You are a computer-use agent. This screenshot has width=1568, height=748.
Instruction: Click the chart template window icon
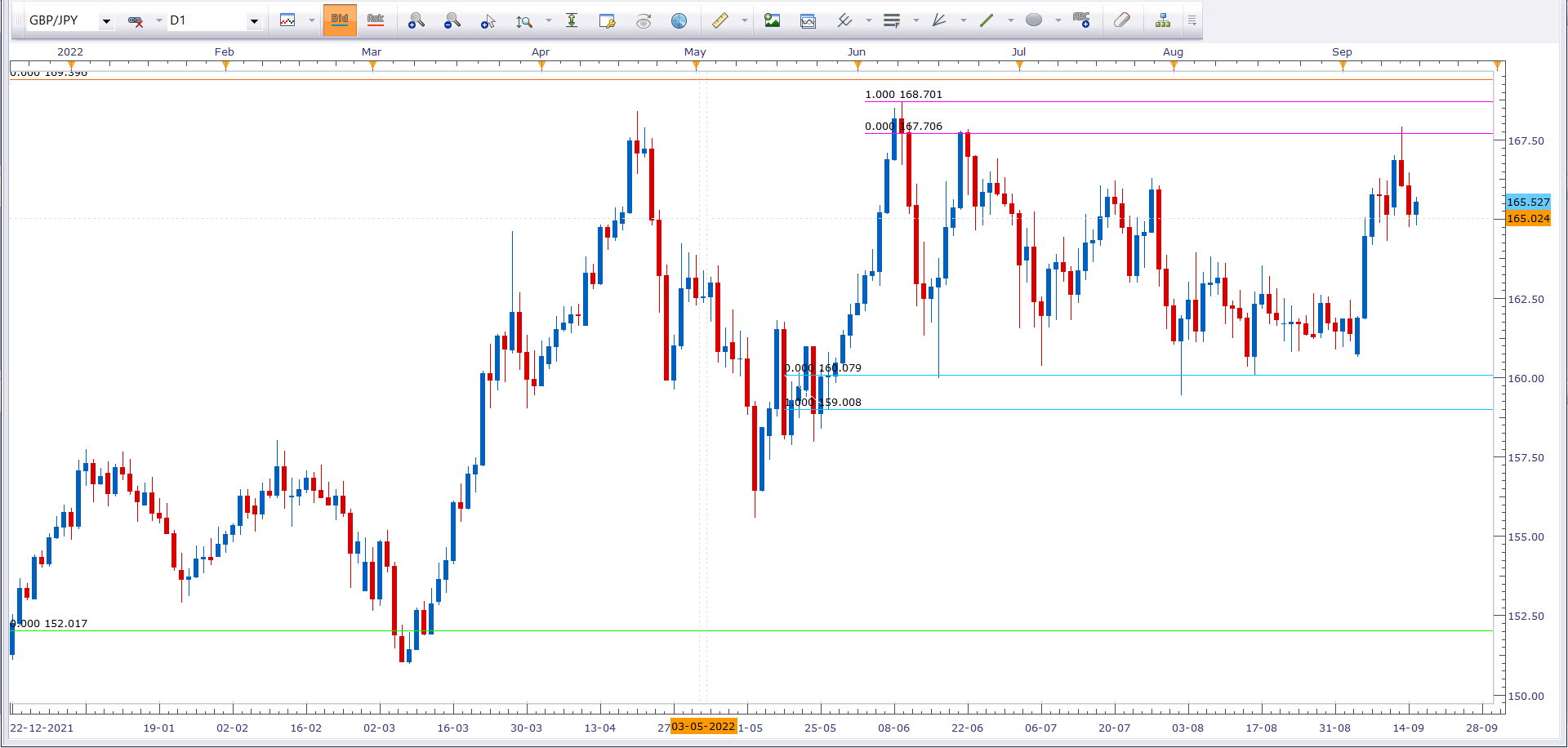[808, 20]
